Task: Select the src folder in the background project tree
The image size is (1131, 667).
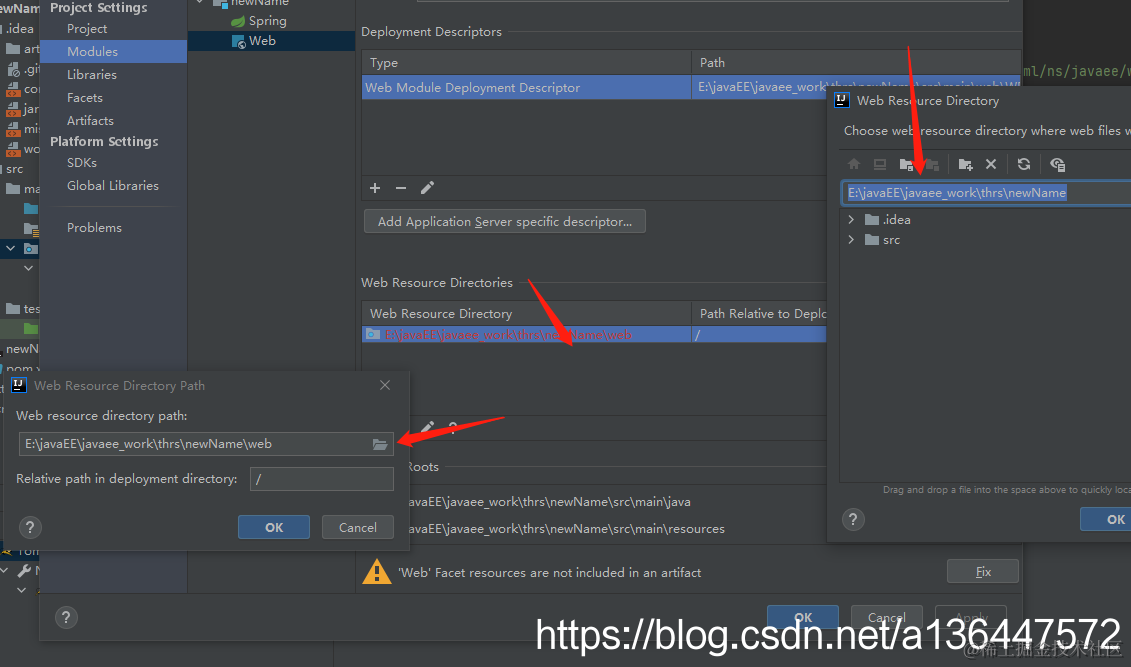Action: [14, 169]
